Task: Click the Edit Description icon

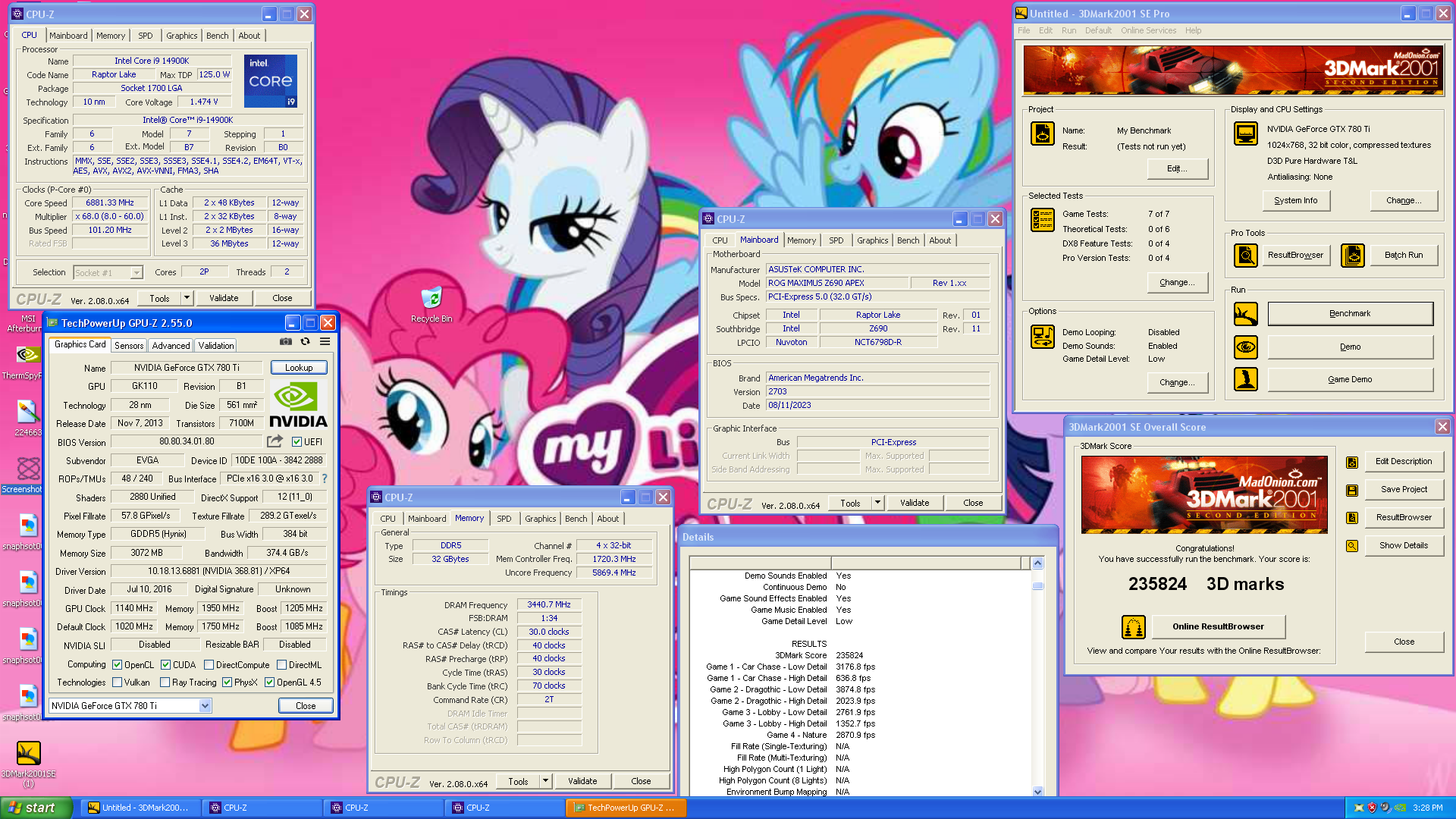Action: tap(1352, 462)
